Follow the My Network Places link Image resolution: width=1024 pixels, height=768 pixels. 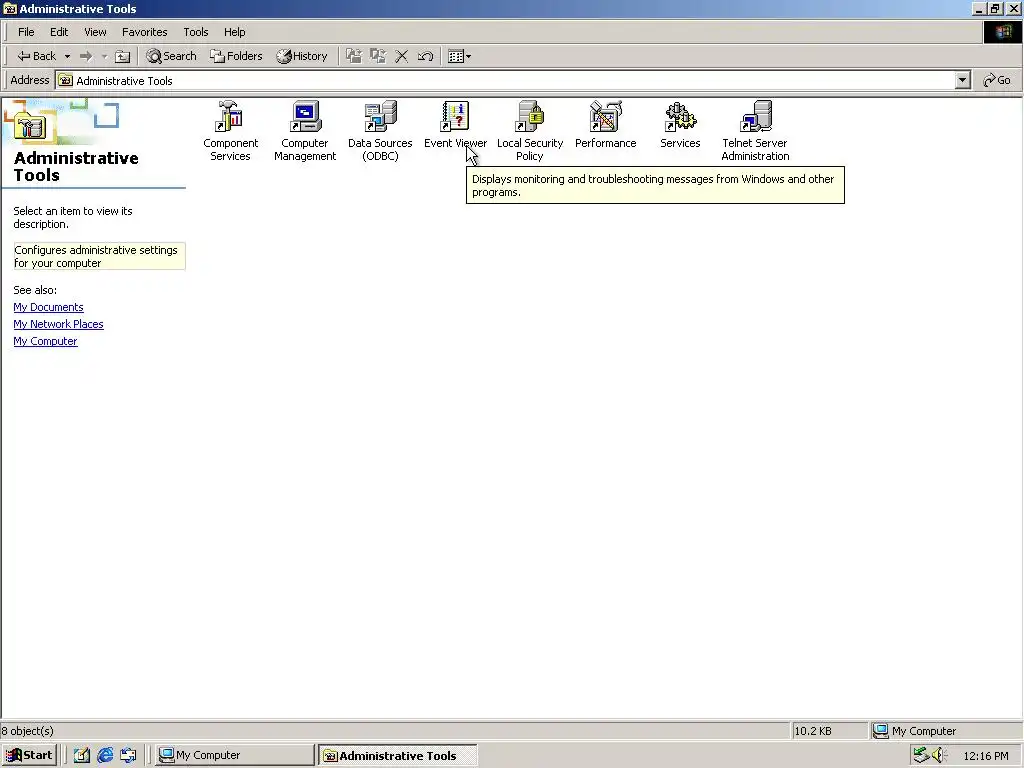tap(58, 324)
